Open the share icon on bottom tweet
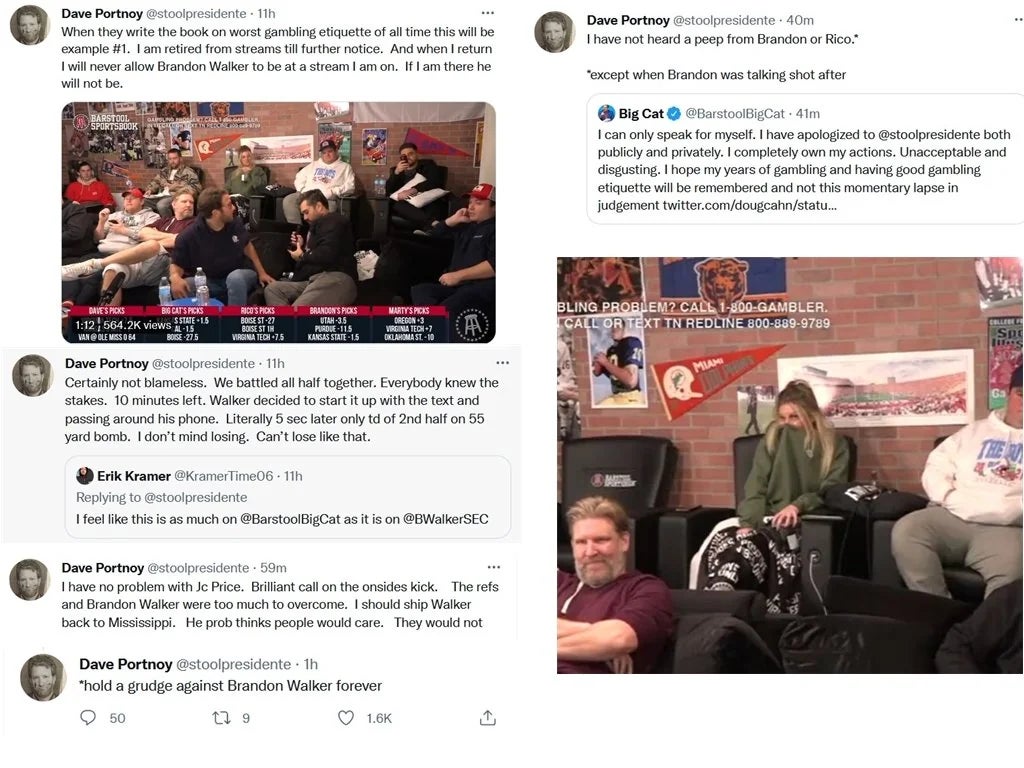This screenshot has width=1024, height=768. 488,718
